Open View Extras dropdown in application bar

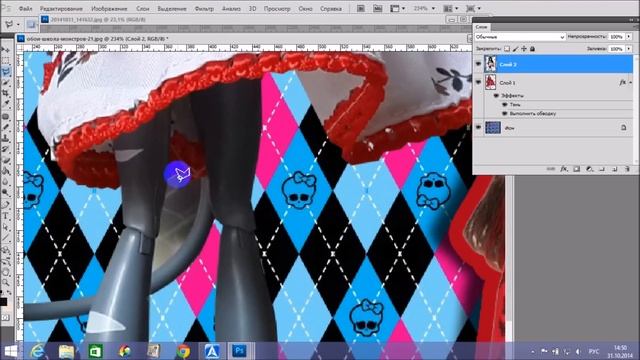pyautogui.click(x=398, y=8)
